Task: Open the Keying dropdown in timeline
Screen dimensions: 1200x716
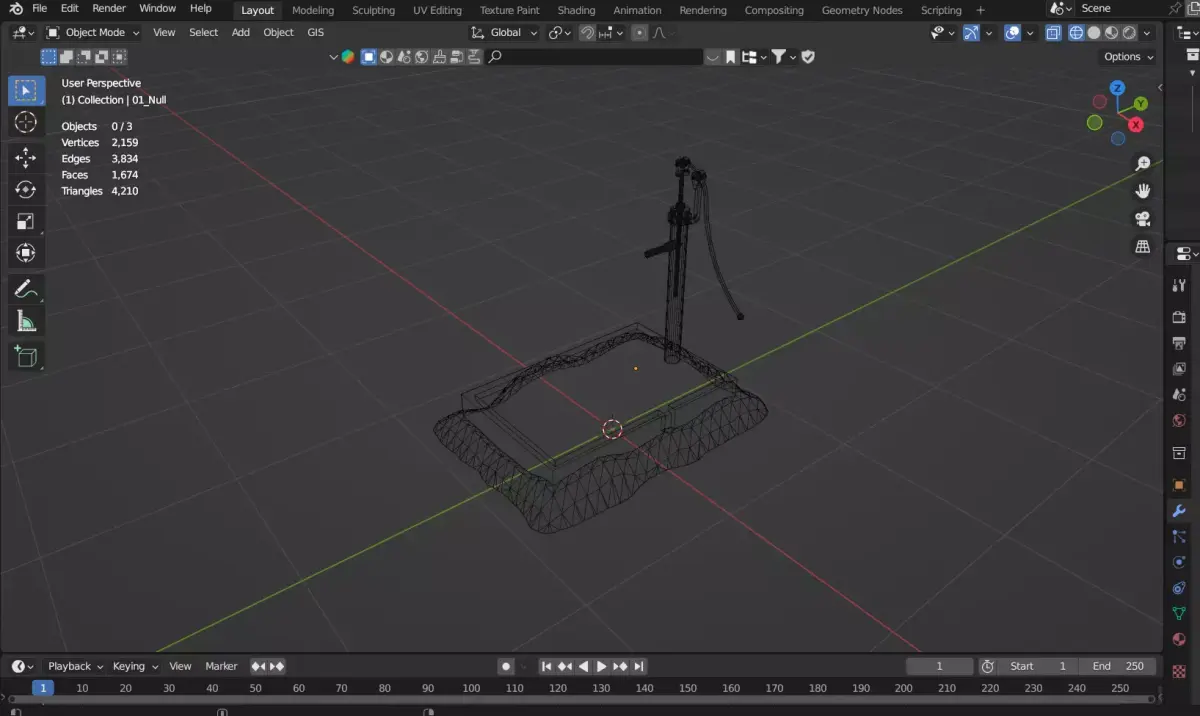Action: 135,666
